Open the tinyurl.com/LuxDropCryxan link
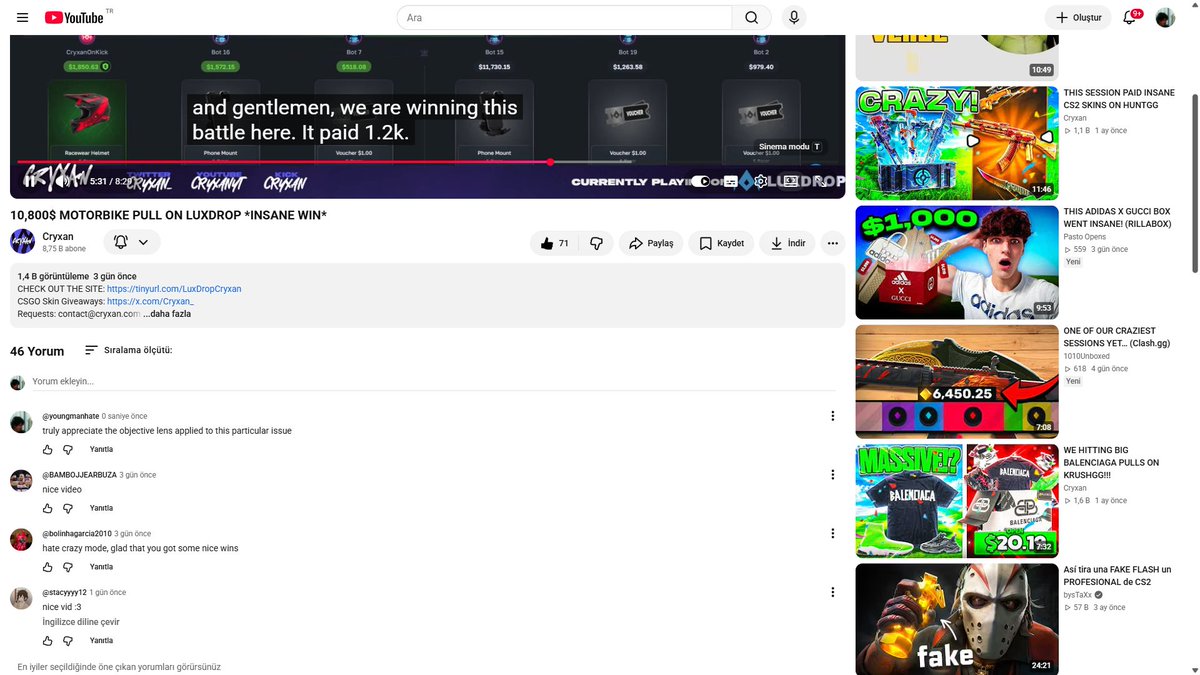The height and width of the screenshot is (675, 1200). pos(174,289)
